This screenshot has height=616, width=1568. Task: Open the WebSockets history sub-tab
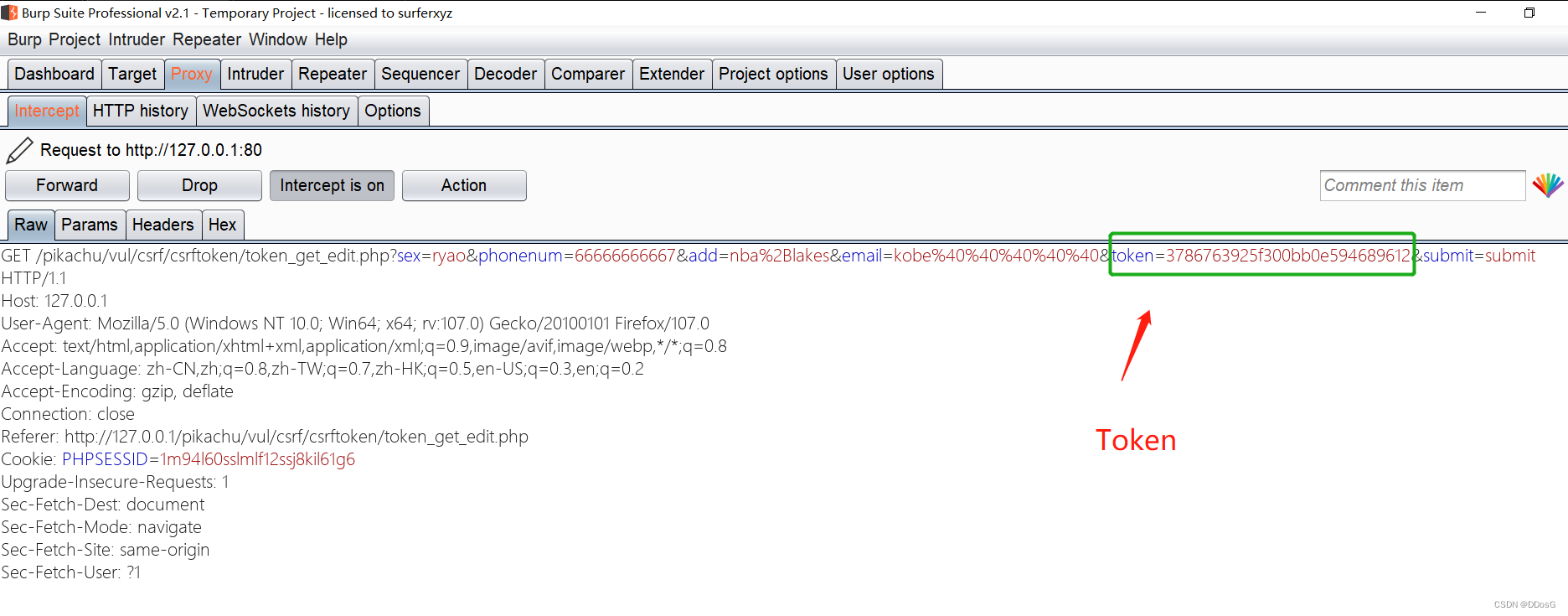pos(276,111)
